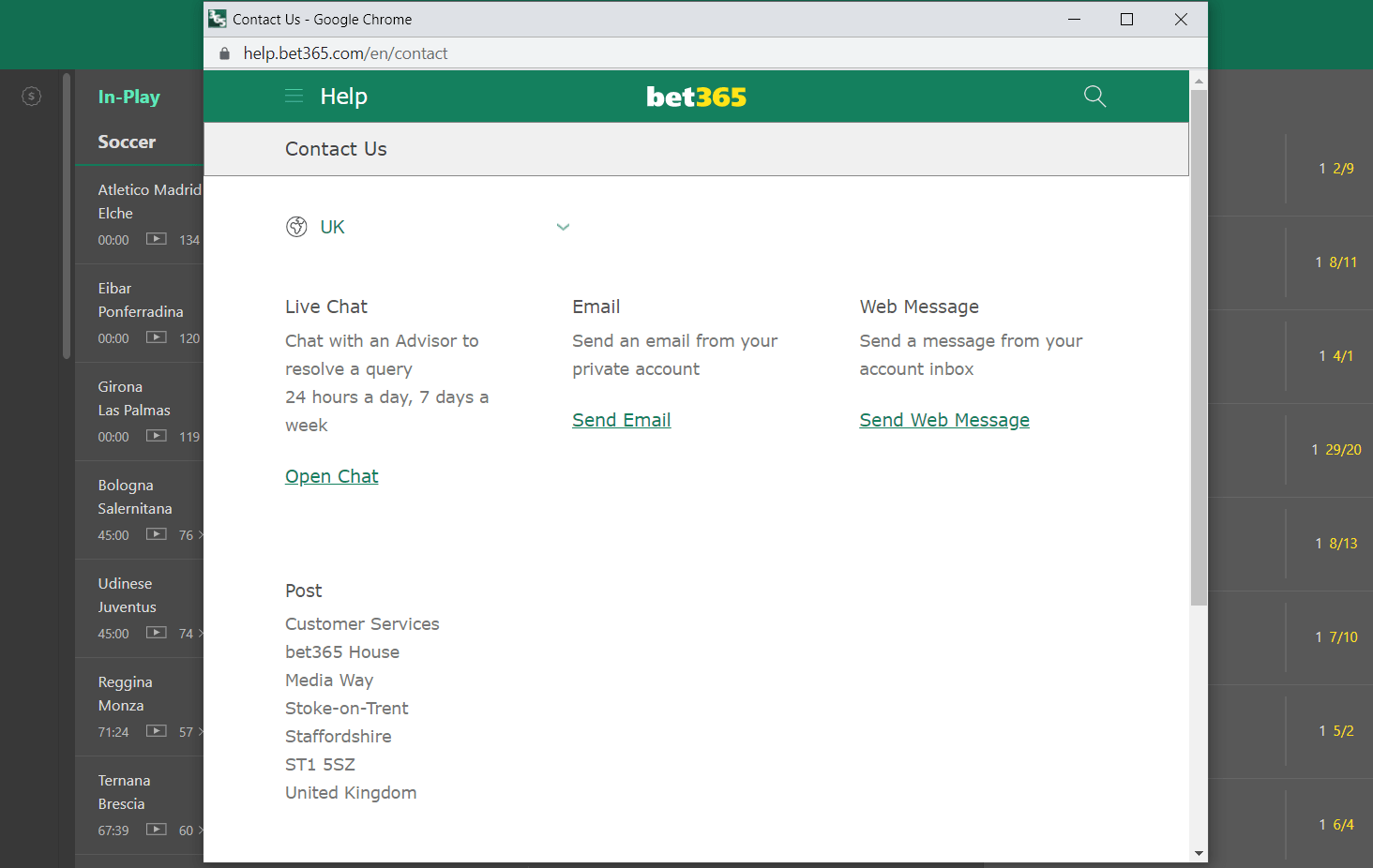1373x868 pixels.
Task: Click the globe icon next to UK
Action: coord(296,227)
